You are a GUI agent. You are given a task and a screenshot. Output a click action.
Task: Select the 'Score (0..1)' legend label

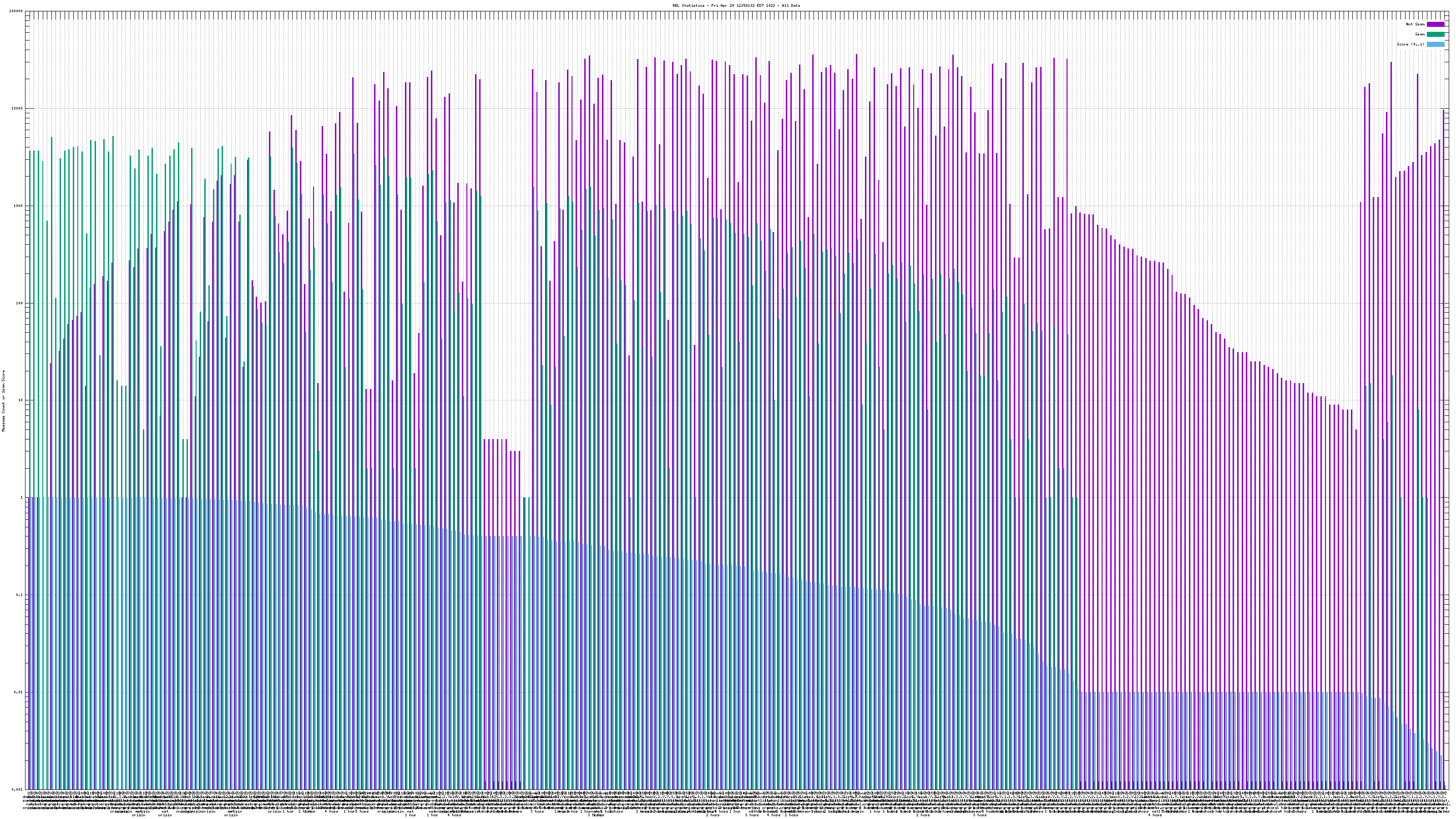click(1410, 44)
